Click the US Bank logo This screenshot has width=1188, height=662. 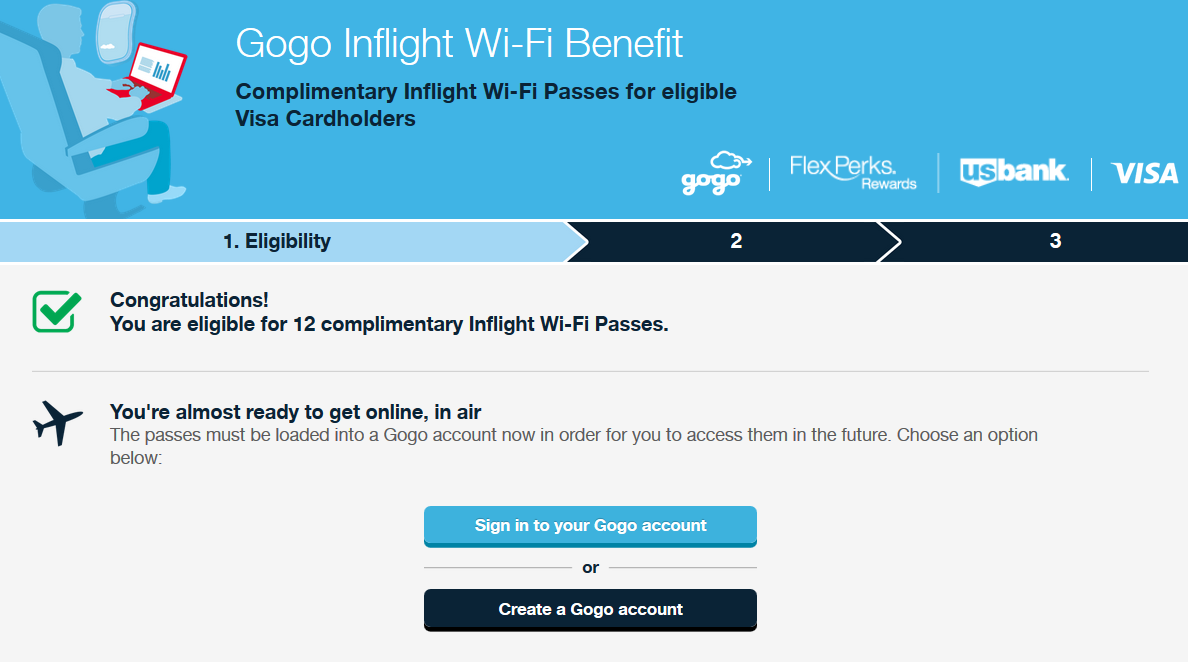tap(1014, 172)
